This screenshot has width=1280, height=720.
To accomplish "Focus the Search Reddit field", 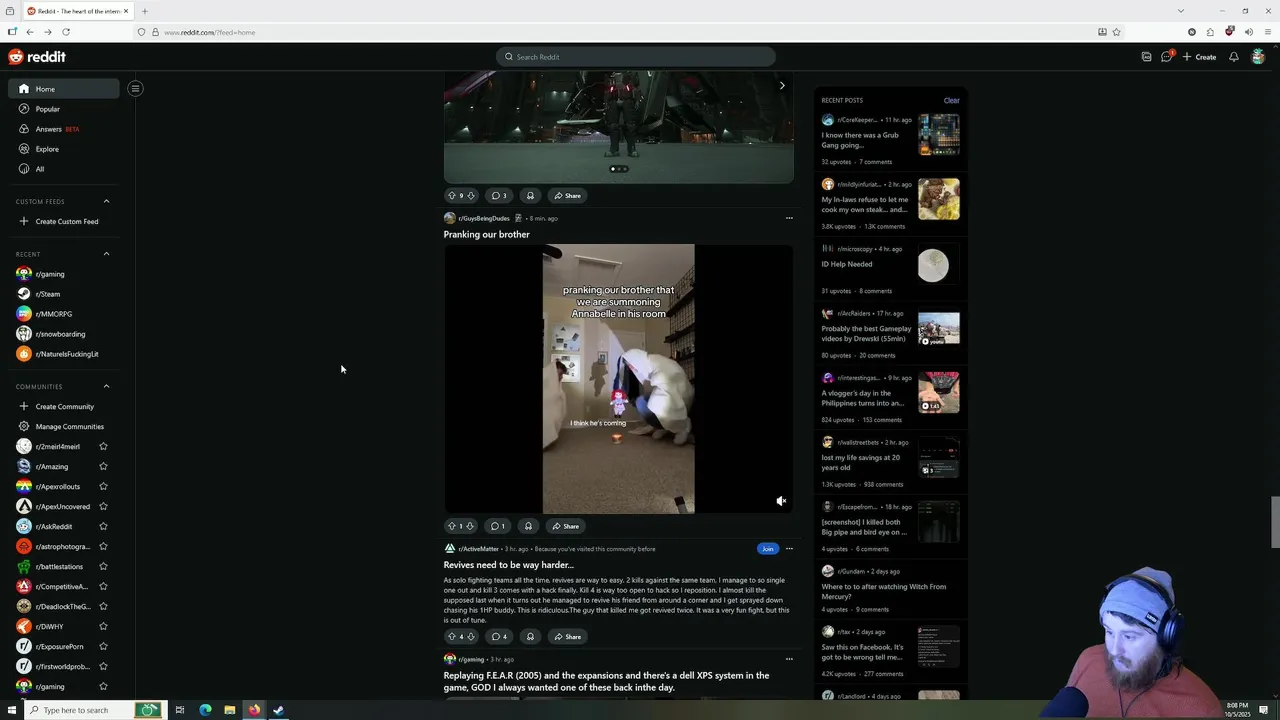I will (636, 57).
